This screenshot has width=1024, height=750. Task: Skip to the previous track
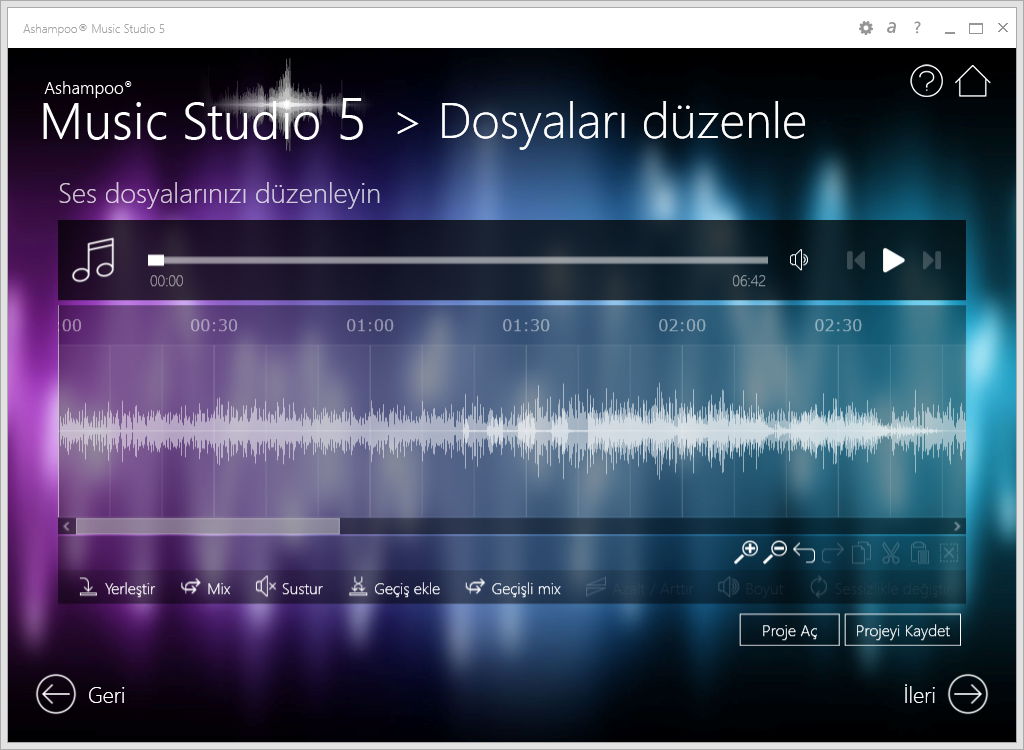(x=856, y=260)
